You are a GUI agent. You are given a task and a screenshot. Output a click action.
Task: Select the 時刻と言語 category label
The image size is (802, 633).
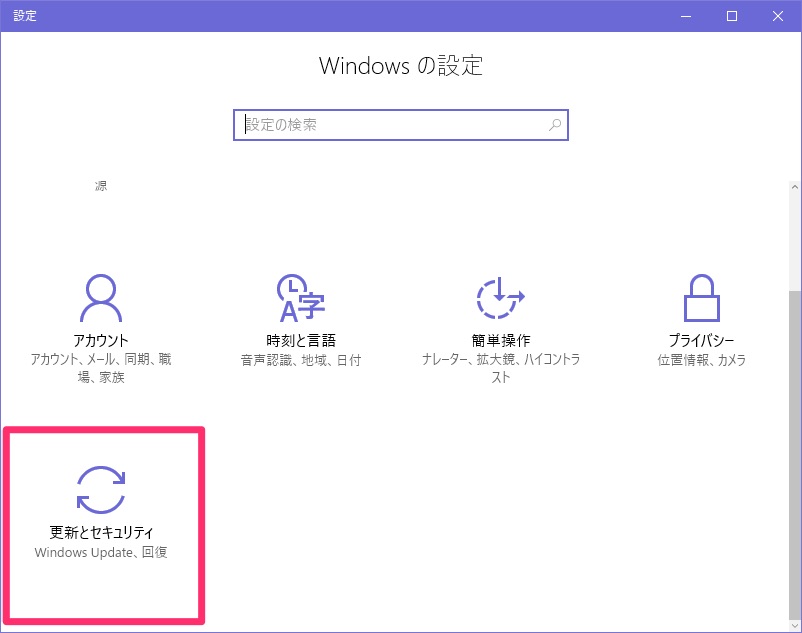tap(301, 340)
